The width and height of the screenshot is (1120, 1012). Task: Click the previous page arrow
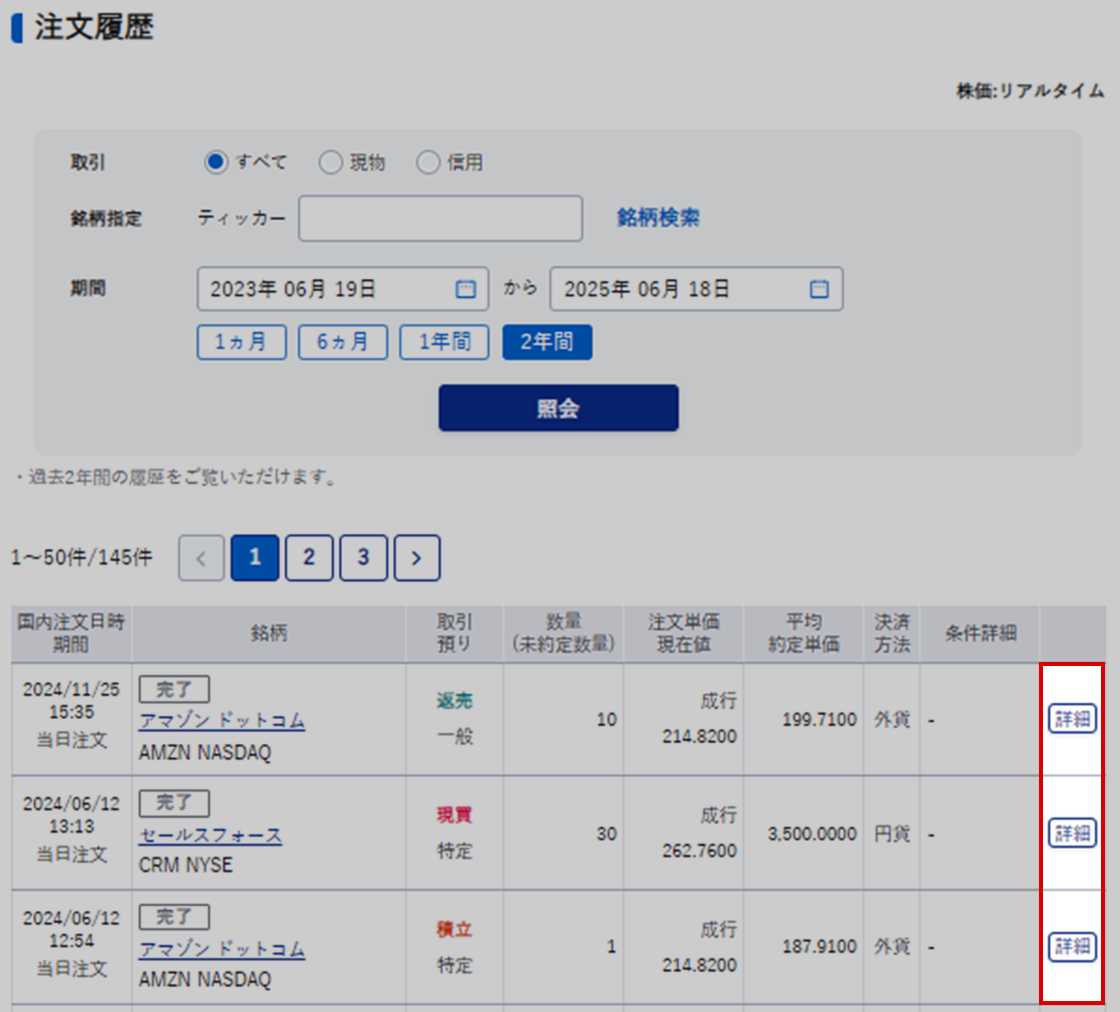pyautogui.click(x=202, y=559)
